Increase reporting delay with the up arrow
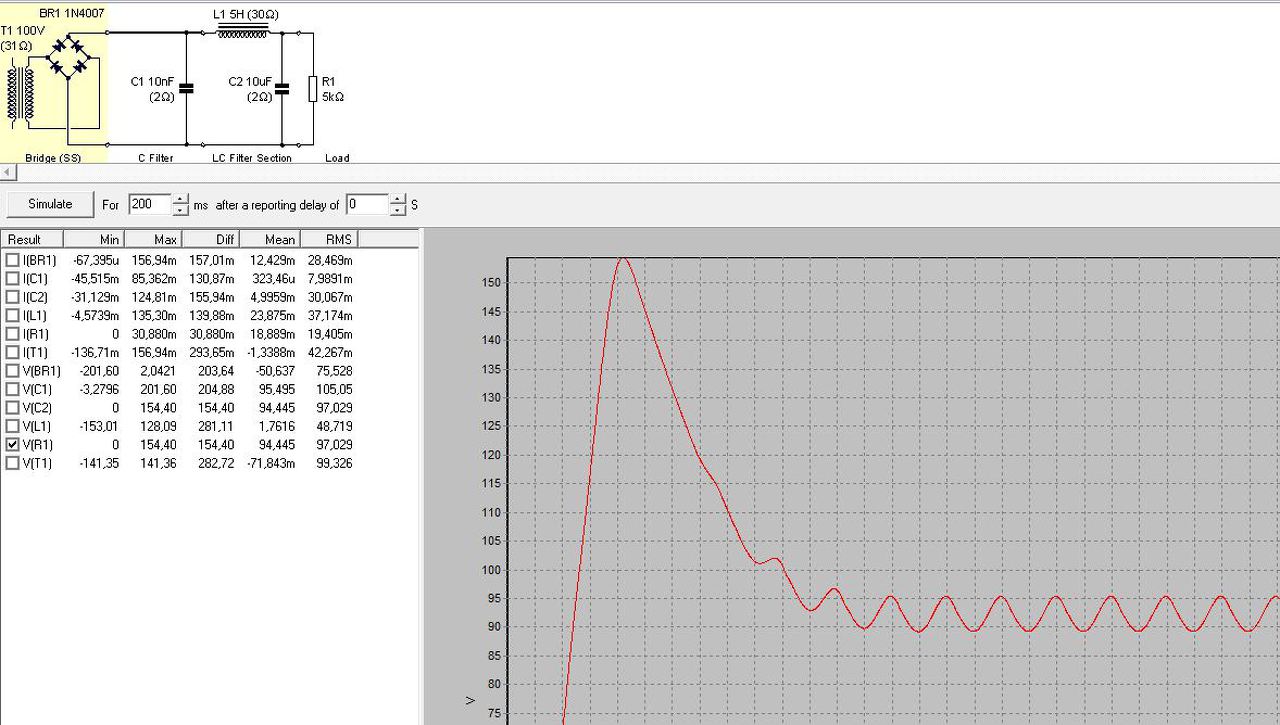The height and width of the screenshot is (725, 1280). click(x=398, y=199)
